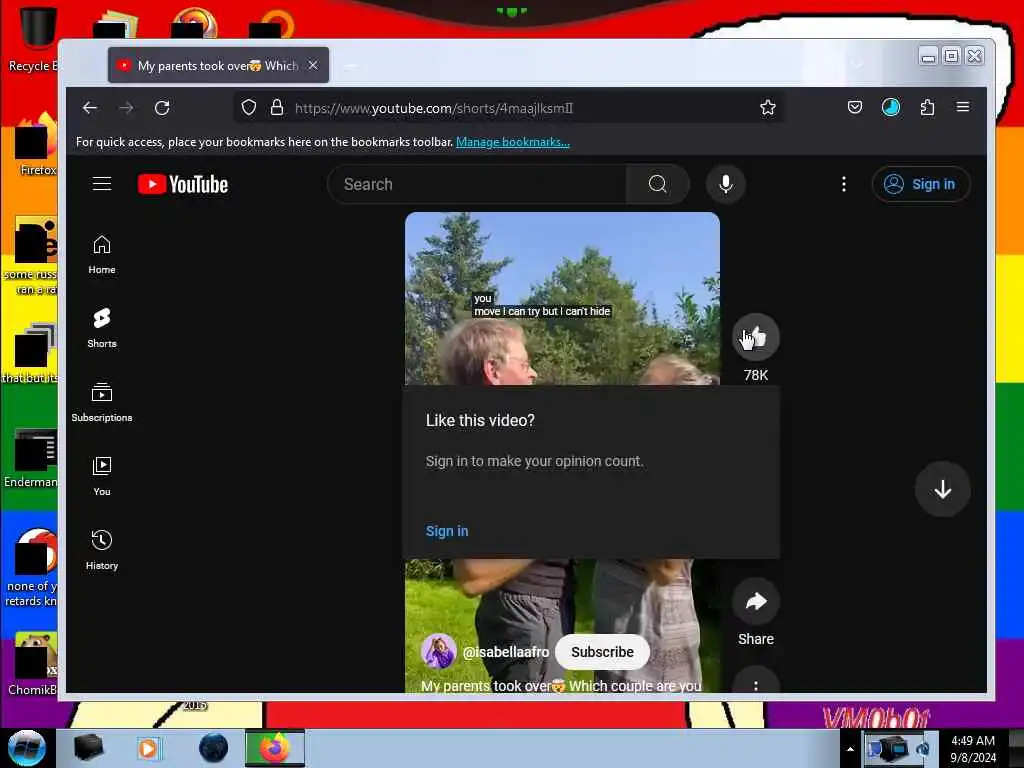Toggle the YouTube guide hamburger menu
This screenshot has width=1024, height=768.
point(102,184)
